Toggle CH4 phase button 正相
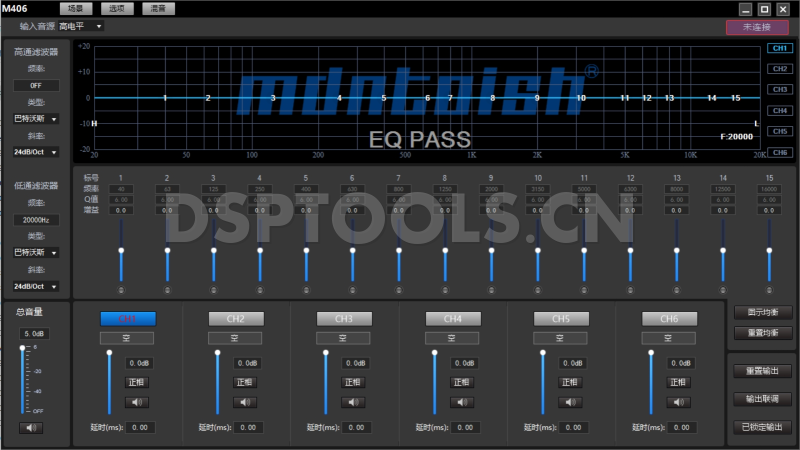Viewport: 800px width, 450px height. coord(461,382)
